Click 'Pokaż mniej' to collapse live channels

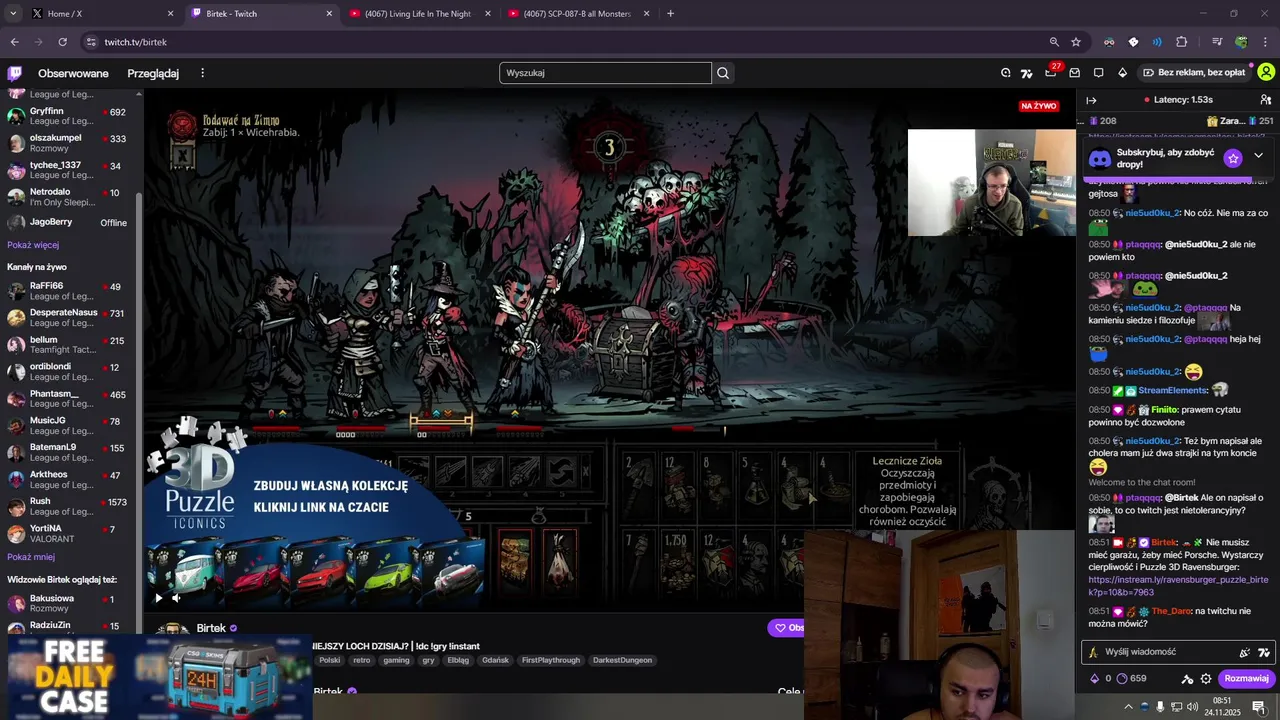pos(31,557)
